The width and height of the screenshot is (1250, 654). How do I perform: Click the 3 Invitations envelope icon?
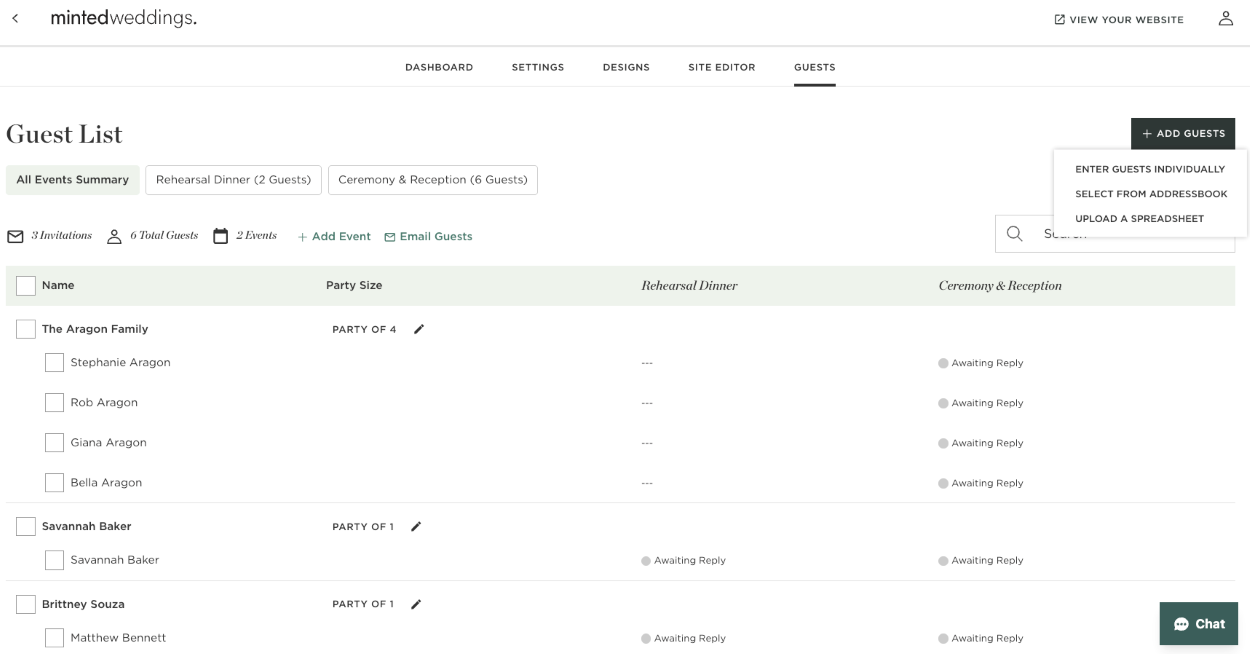15,236
